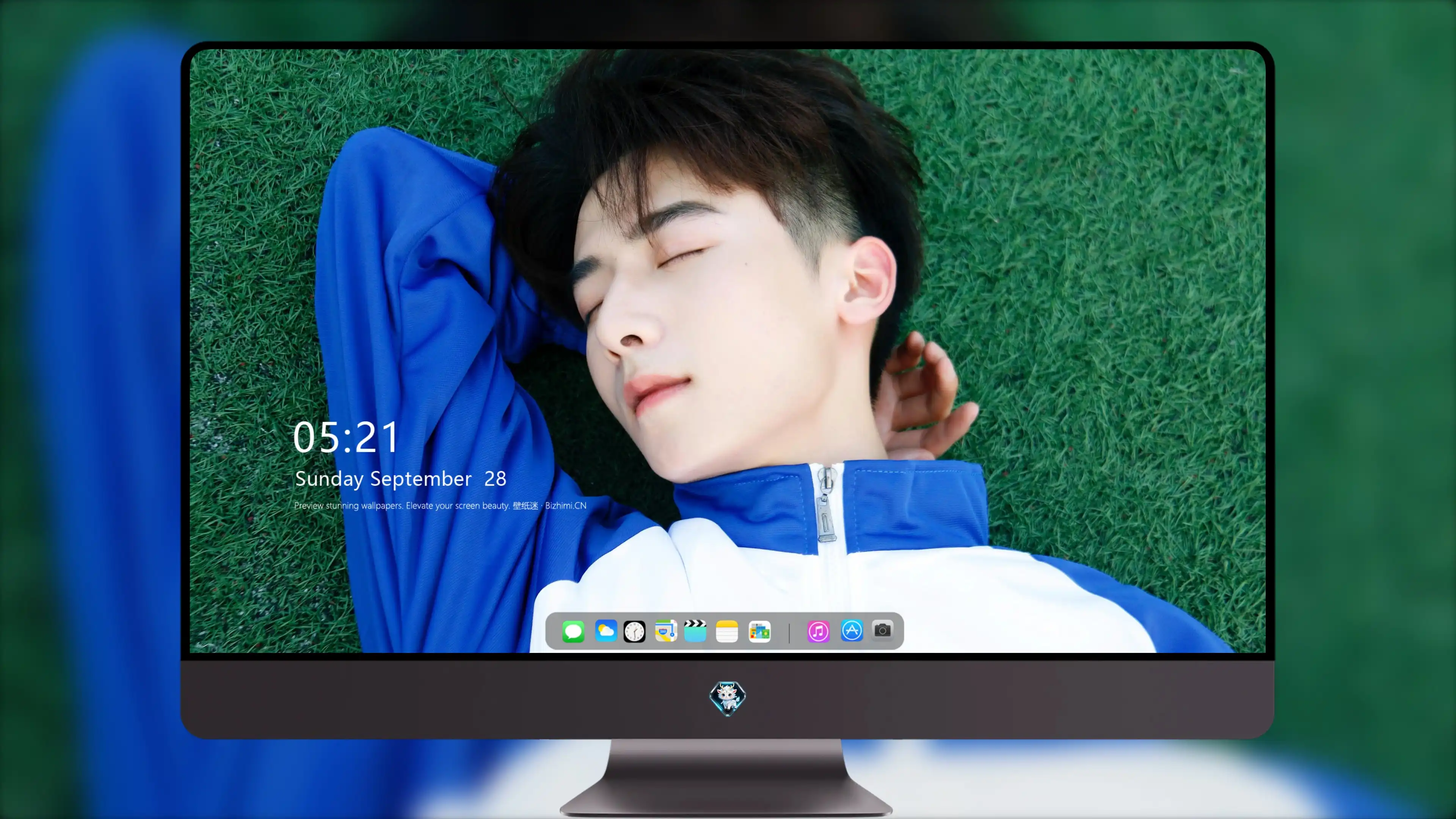Open the Messages app in the dock

pyautogui.click(x=573, y=631)
